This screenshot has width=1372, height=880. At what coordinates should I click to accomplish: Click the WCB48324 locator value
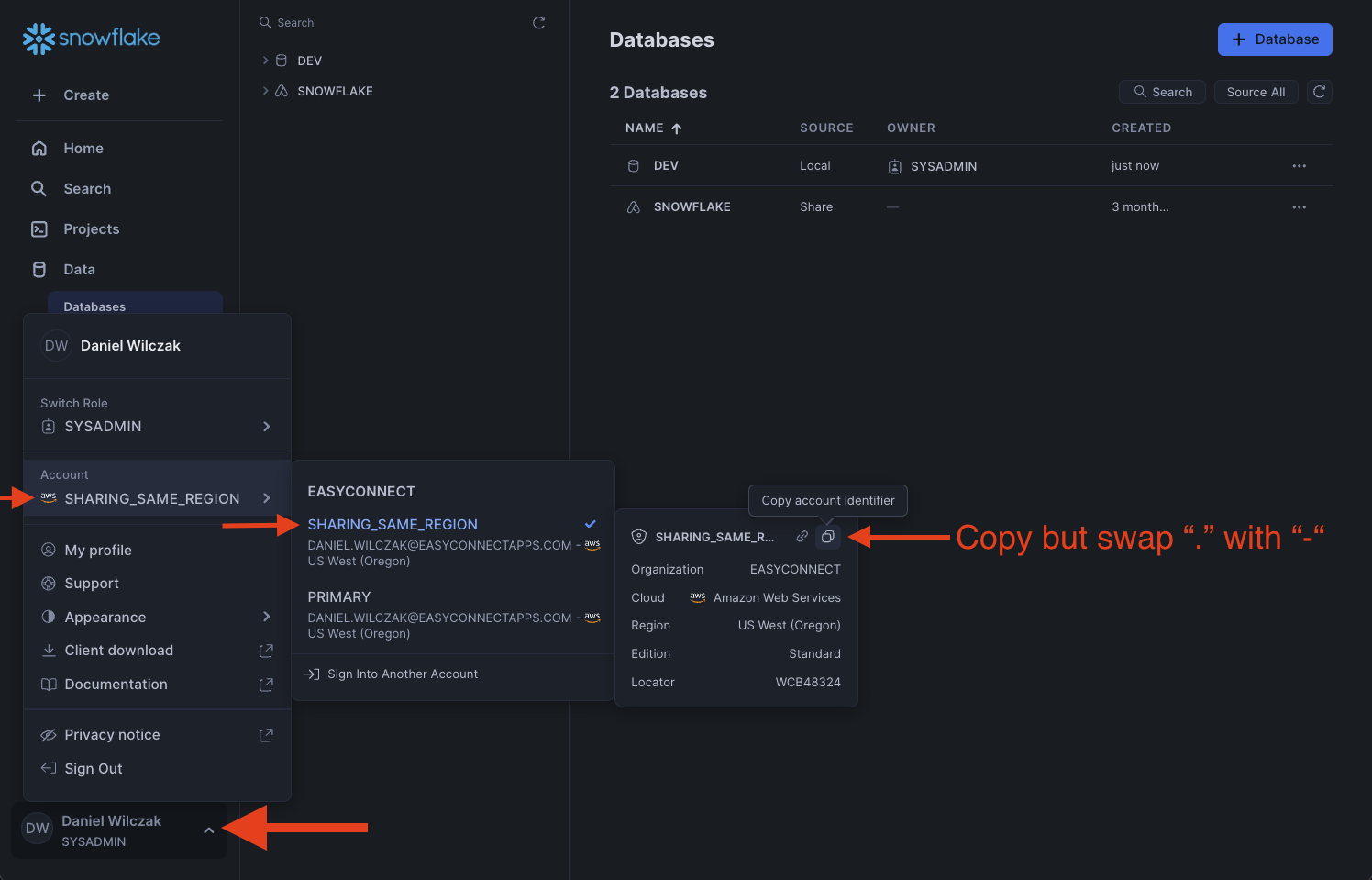pos(808,683)
